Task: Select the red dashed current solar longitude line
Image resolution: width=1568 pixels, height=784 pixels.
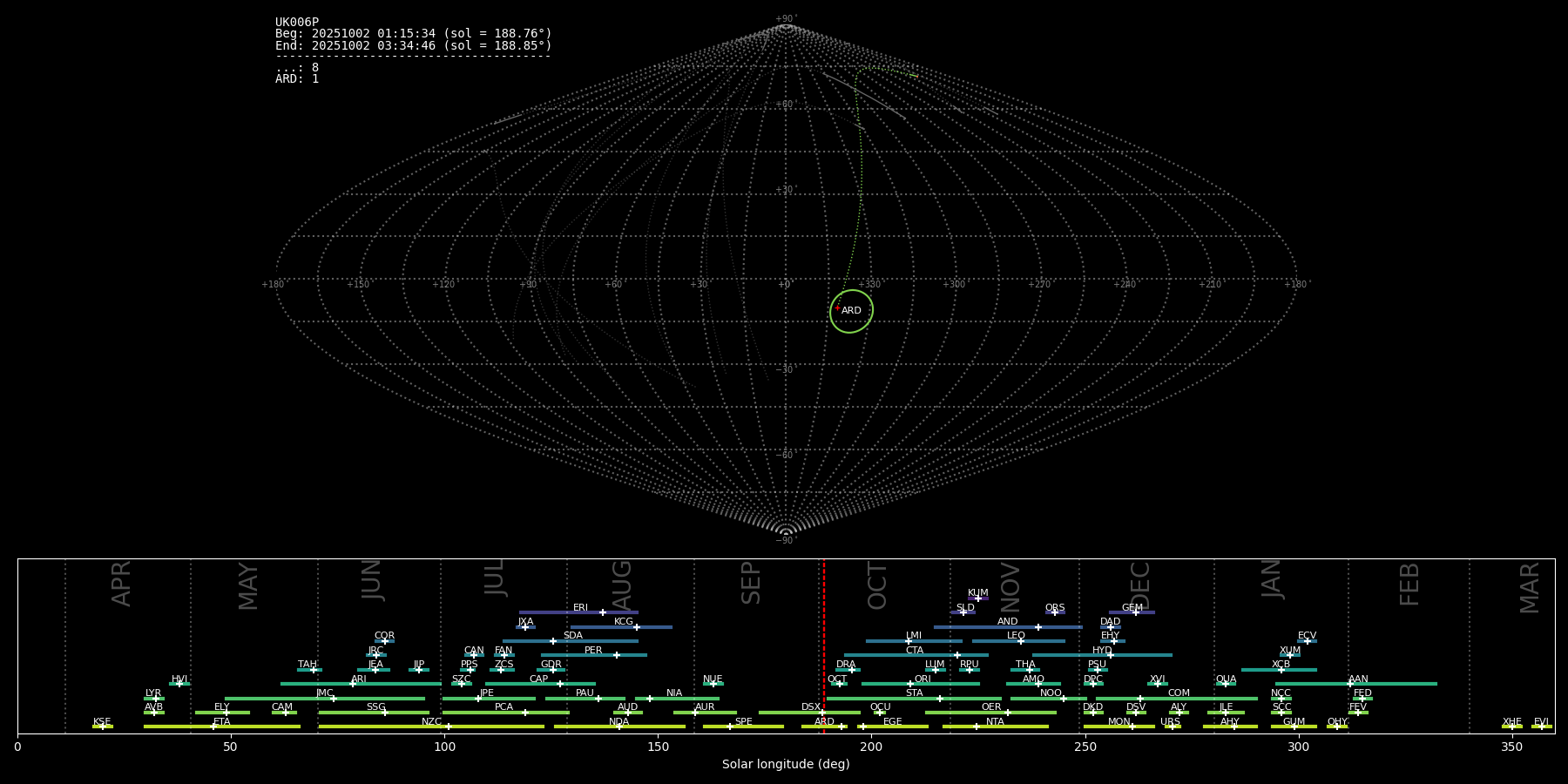Action: click(x=824, y=645)
